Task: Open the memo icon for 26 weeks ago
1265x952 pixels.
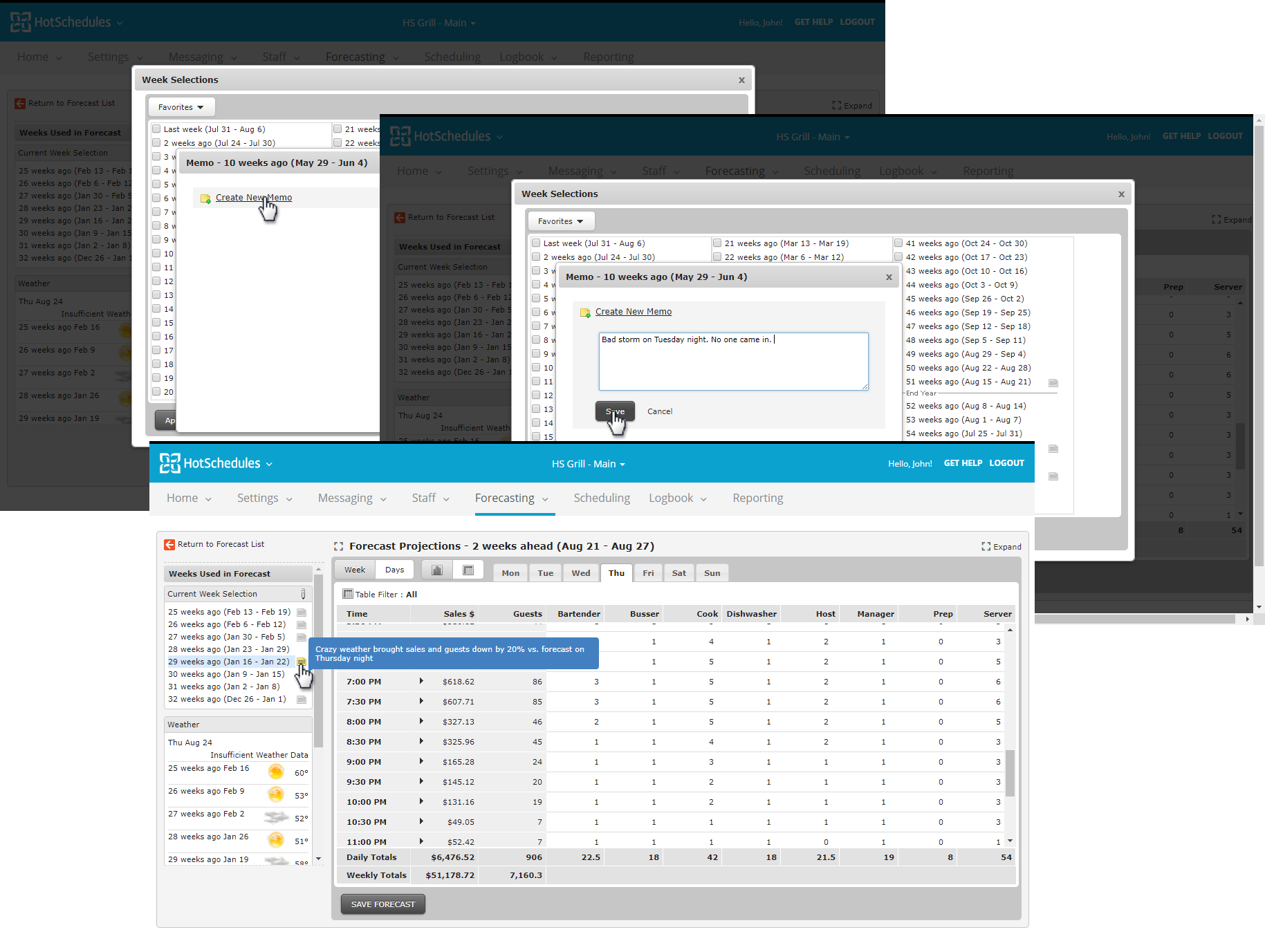Action: (x=302, y=625)
